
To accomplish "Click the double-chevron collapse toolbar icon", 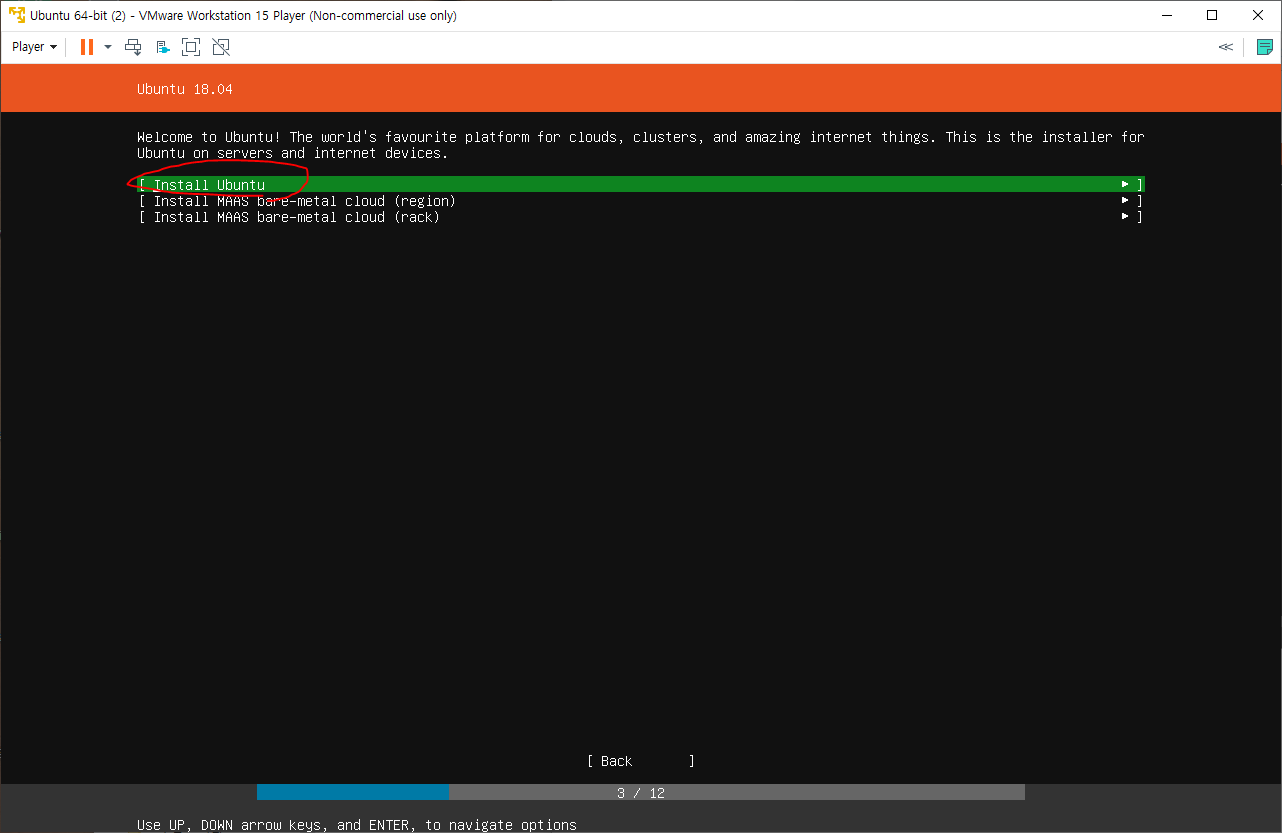I will pos(1225,47).
